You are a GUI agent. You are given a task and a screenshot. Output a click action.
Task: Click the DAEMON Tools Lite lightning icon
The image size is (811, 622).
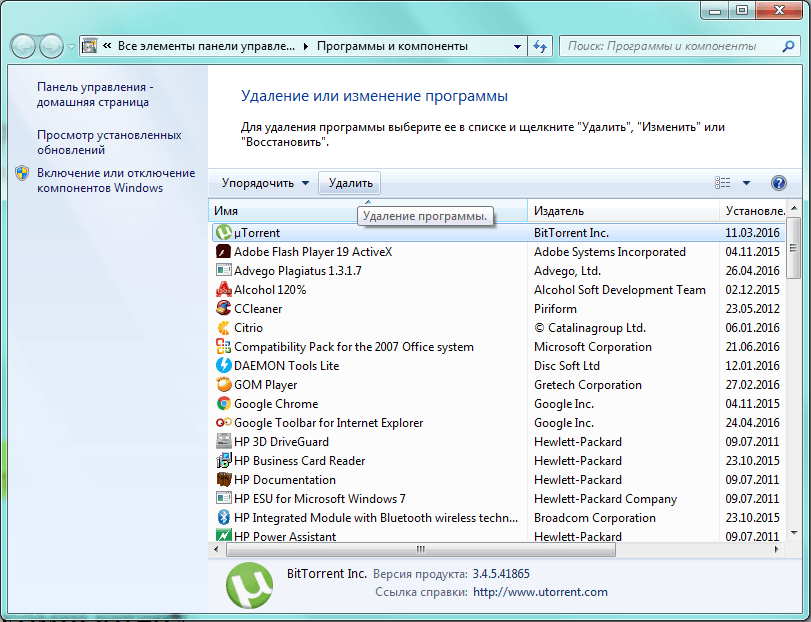[x=223, y=366]
